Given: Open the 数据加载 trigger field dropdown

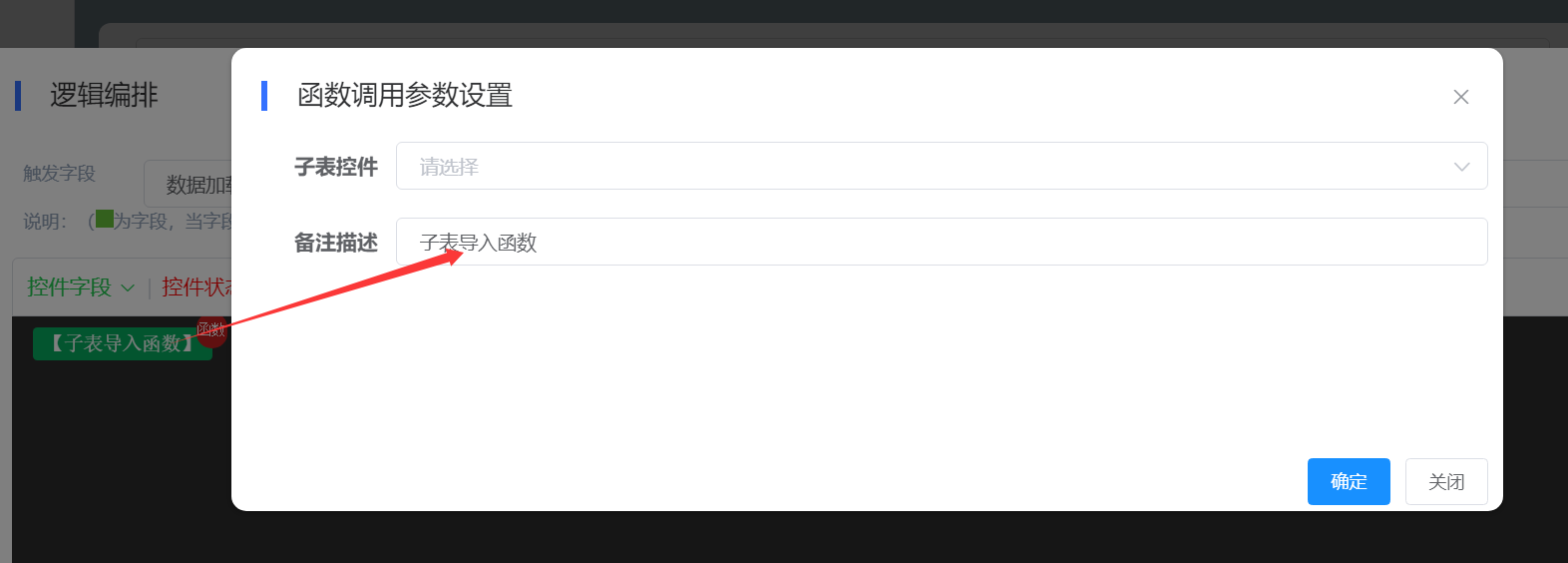Looking at the screenshot, I should click(190, 185).
